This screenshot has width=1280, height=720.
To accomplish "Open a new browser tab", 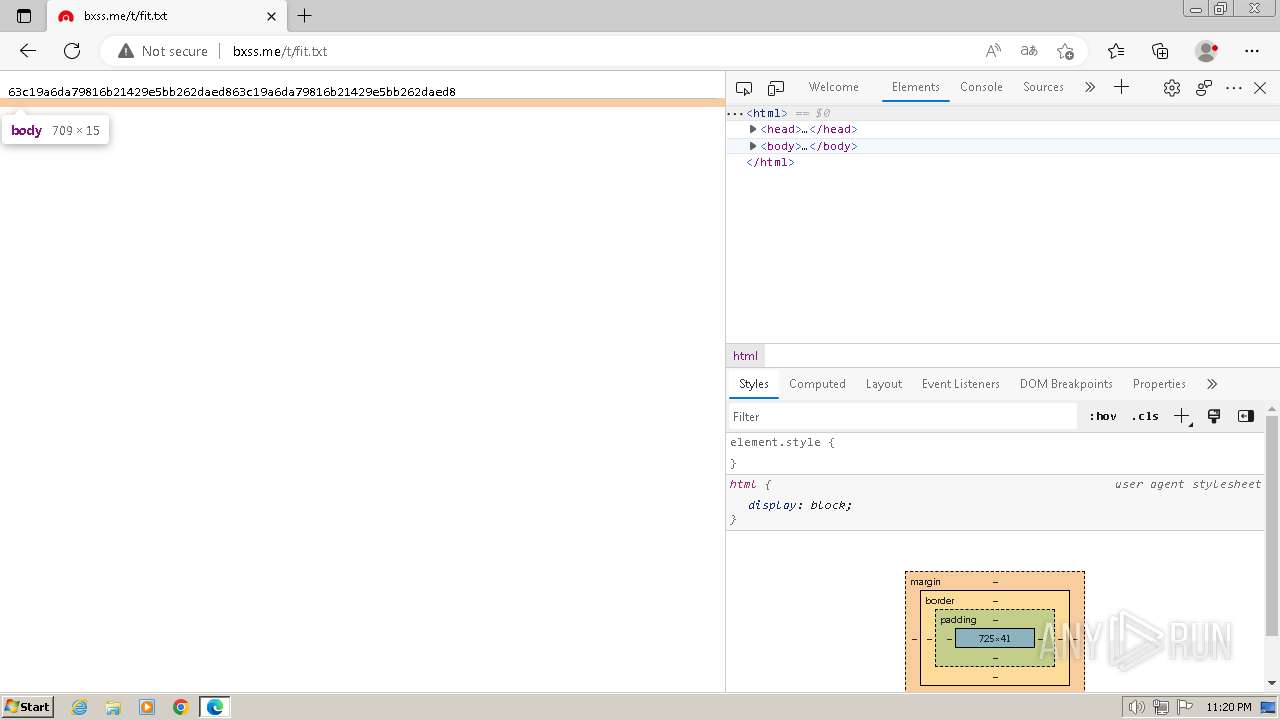I will pyautogui.click(x=305, y=16).
